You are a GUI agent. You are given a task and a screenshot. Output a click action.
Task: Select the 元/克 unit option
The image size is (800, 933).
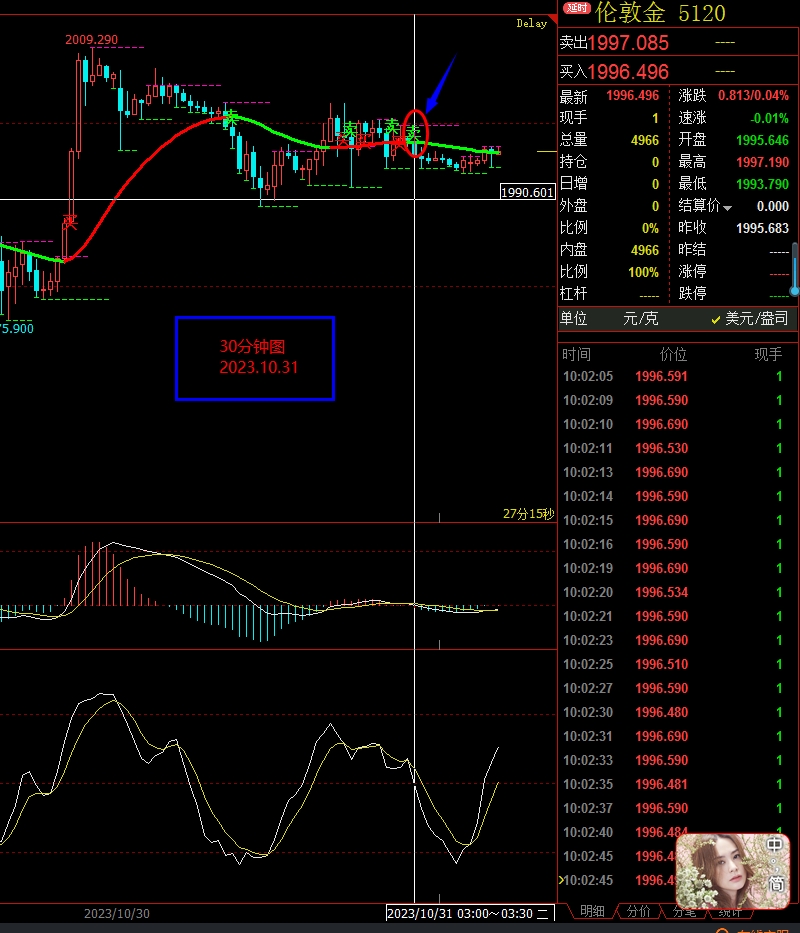pyautogui.click(x=639, y=319)
